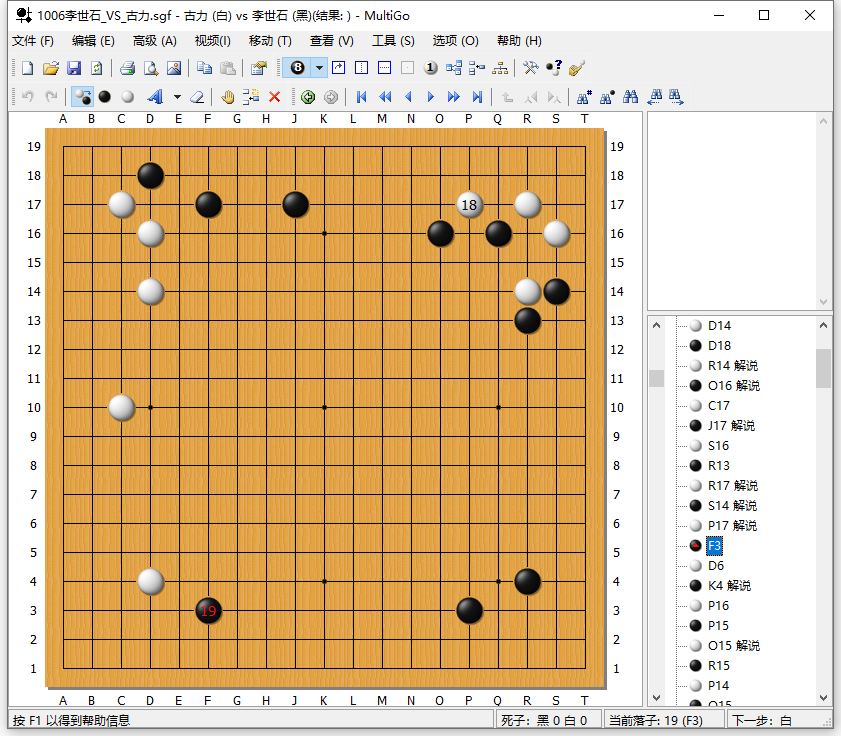The image size is (841, 736).
Task: Select move K4 解说 in the move tree
Action: point(728,586)
